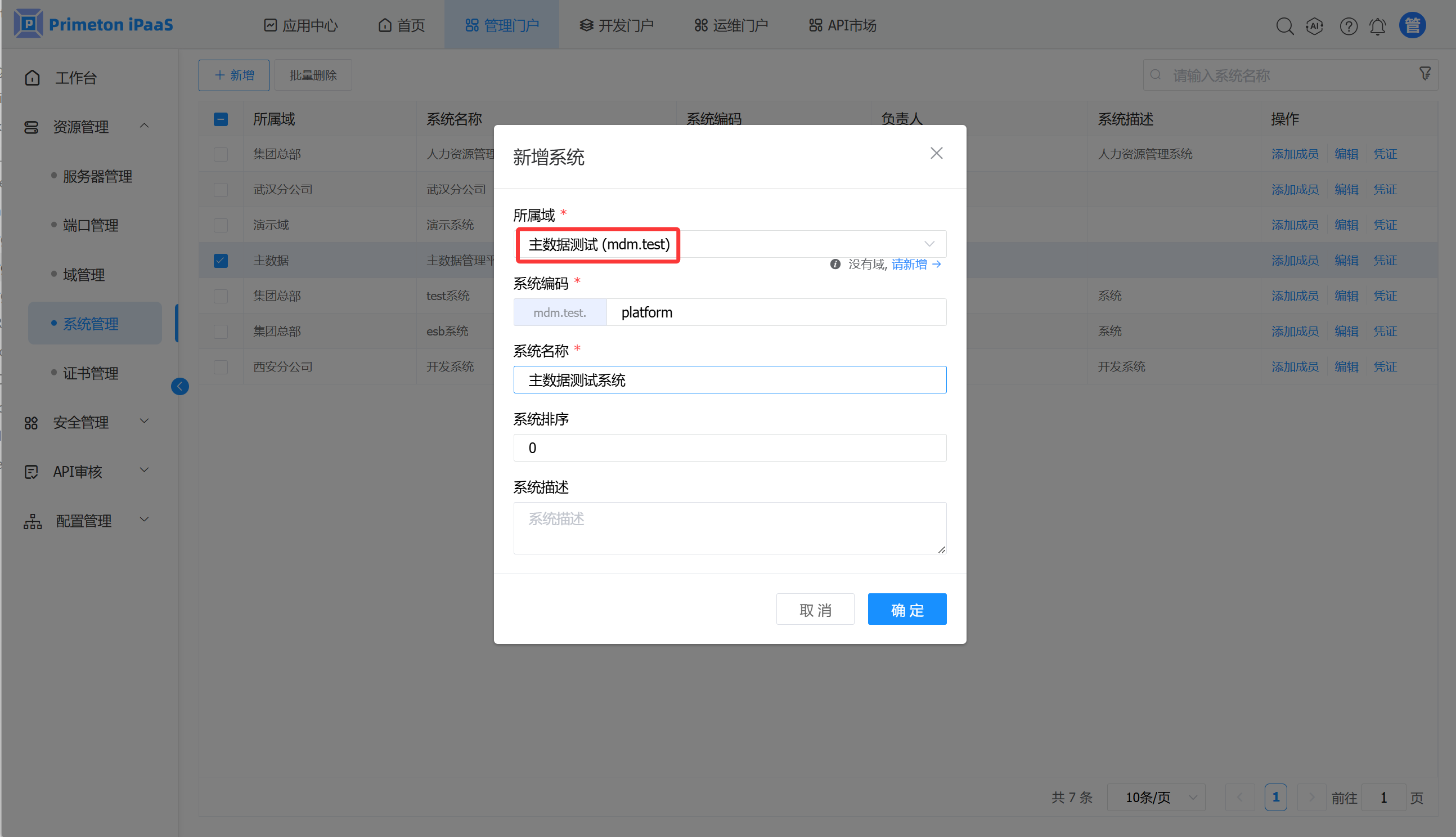Viewport: 1456px width, 837px height.
Task: Click the Primeton iPaaS logo
Action: pyautogui.click(x=93, y=24)
